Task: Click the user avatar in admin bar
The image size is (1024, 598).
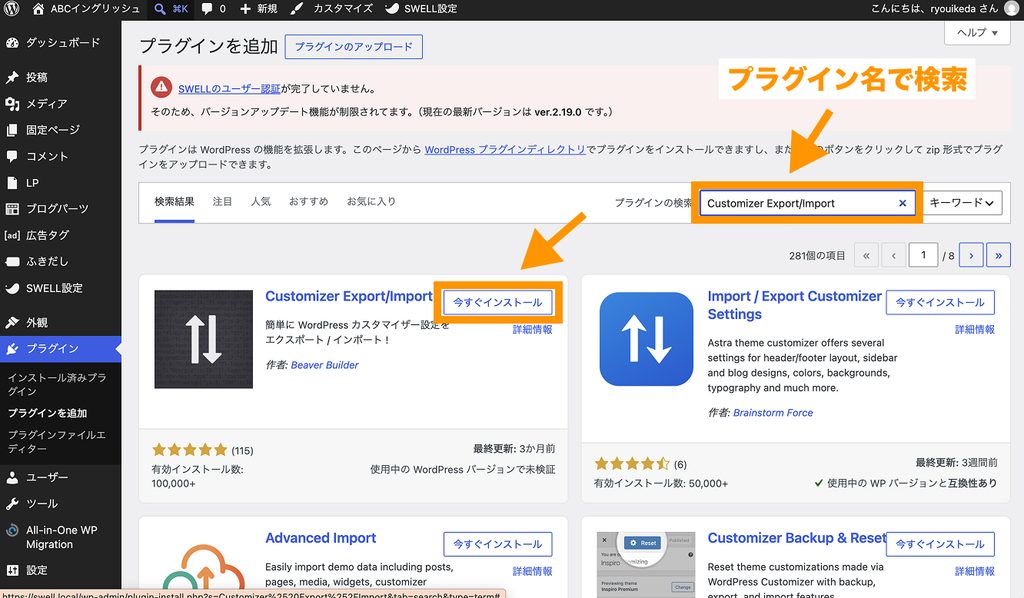Action: click(x=1011, y=8)
